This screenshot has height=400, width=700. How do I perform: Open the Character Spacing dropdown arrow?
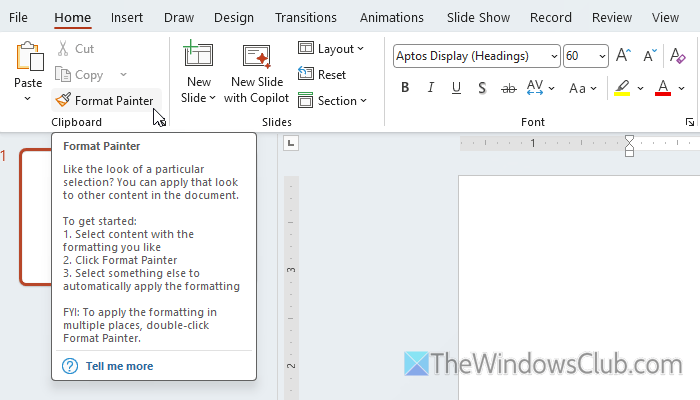point(552,88)
